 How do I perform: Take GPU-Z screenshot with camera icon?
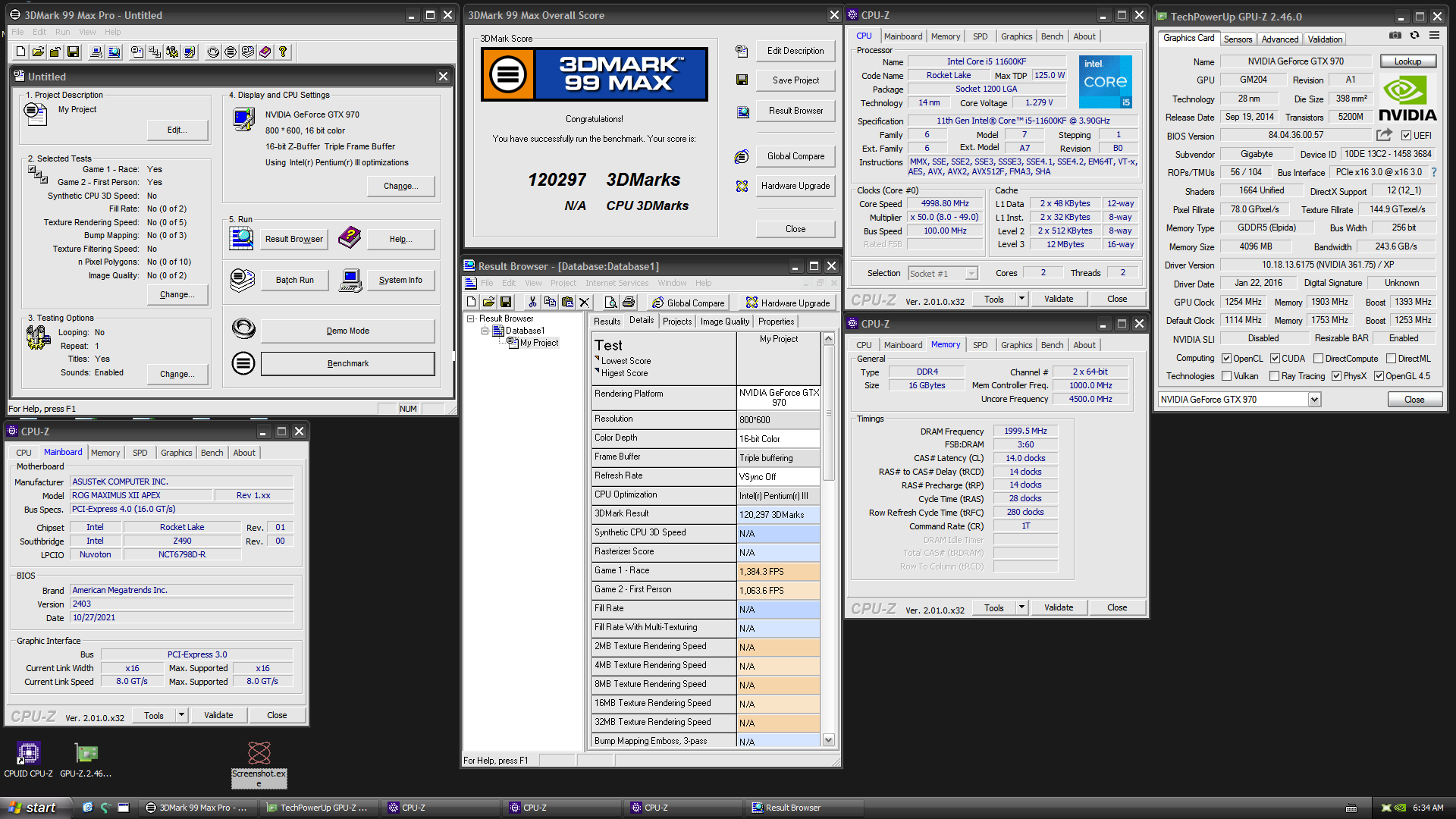pyautogui.click(x=1395, y=35)
